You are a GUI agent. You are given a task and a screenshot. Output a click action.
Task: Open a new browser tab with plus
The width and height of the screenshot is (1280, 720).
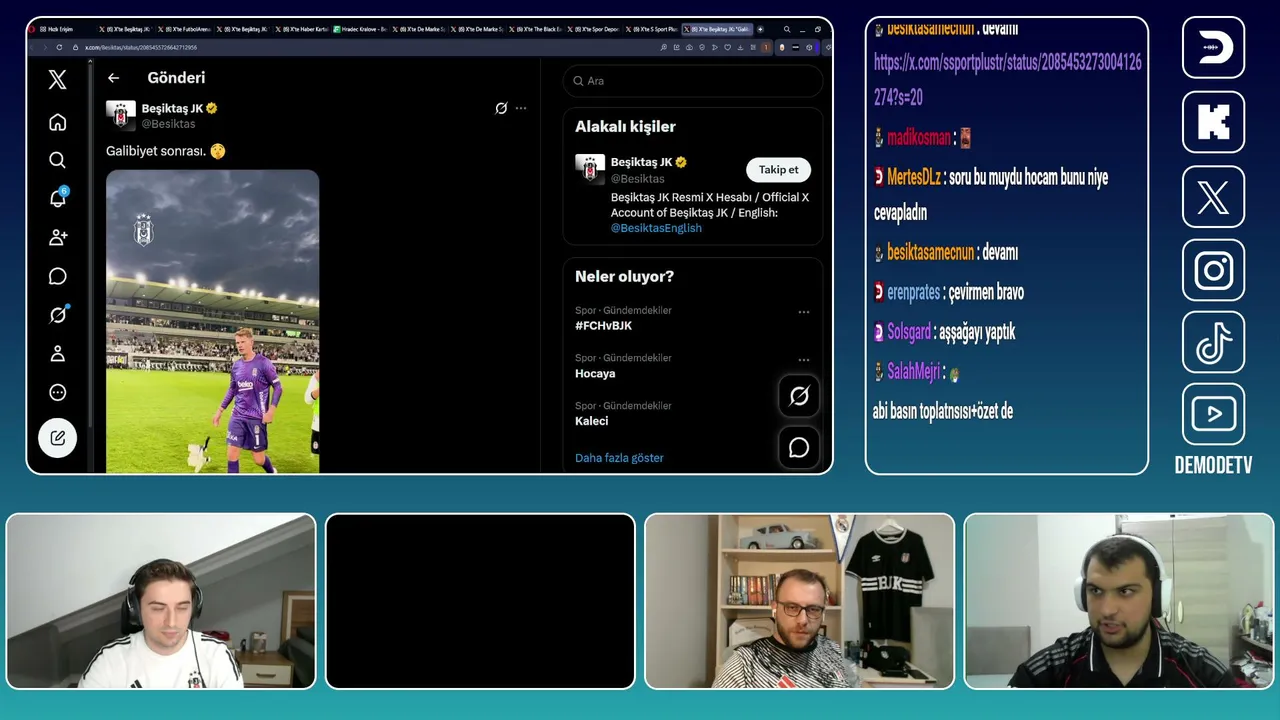[x=761, y=29]
